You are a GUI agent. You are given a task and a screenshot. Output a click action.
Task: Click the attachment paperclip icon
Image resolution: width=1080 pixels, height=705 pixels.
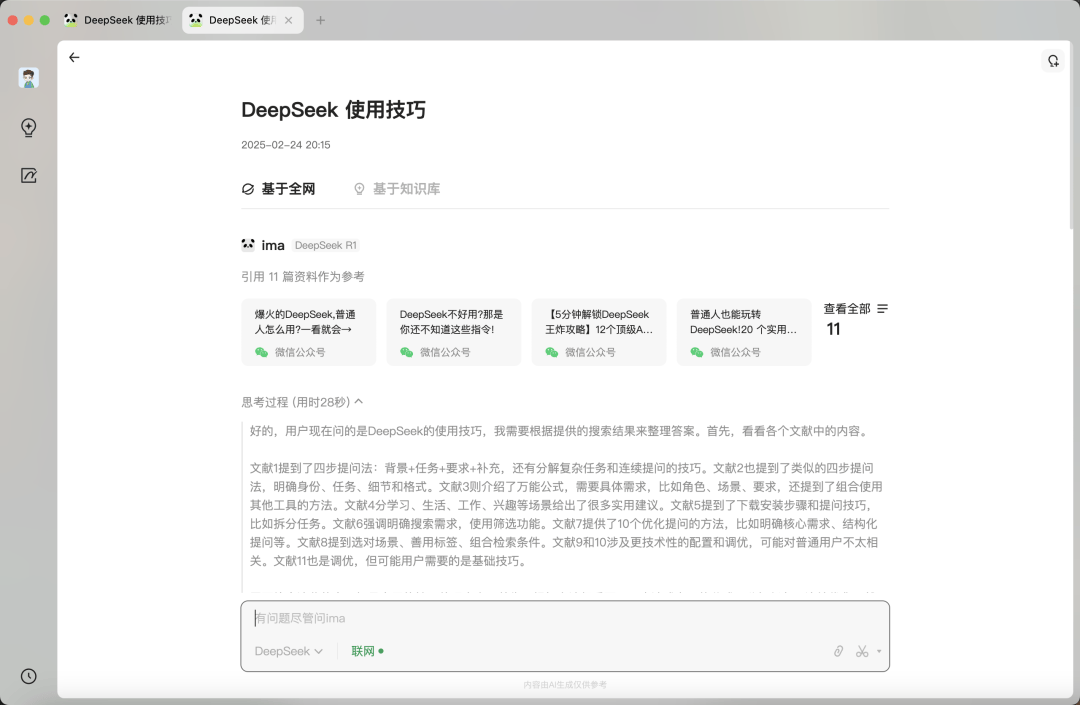click(x=838, y=651)
